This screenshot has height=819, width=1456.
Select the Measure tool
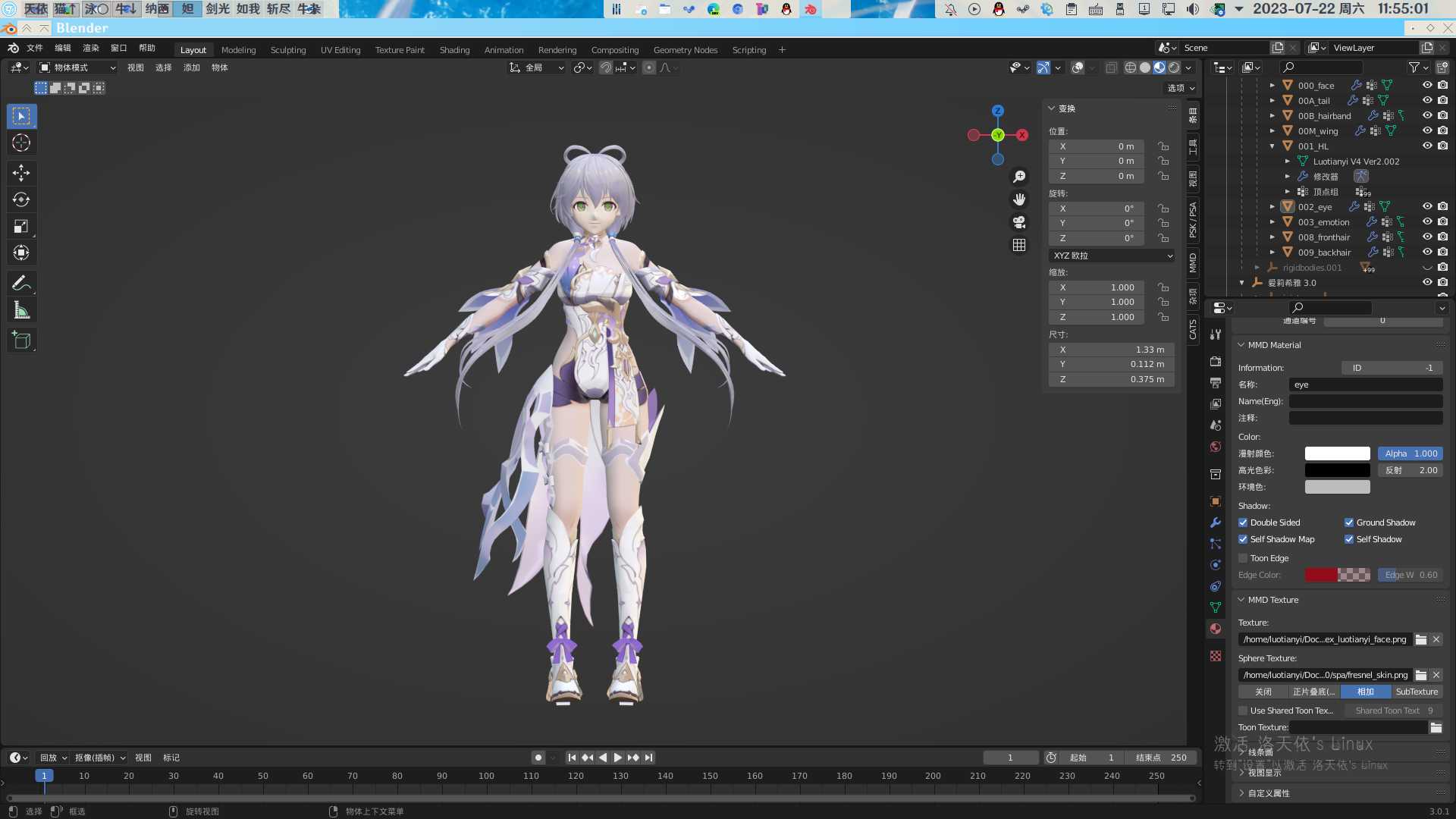(21, 309)
